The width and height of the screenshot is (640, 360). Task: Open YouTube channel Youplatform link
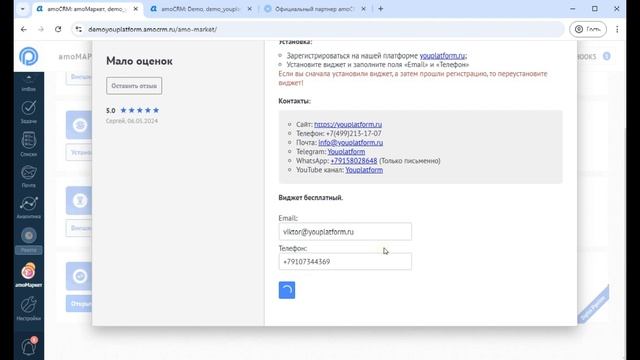tap(364, 170)
